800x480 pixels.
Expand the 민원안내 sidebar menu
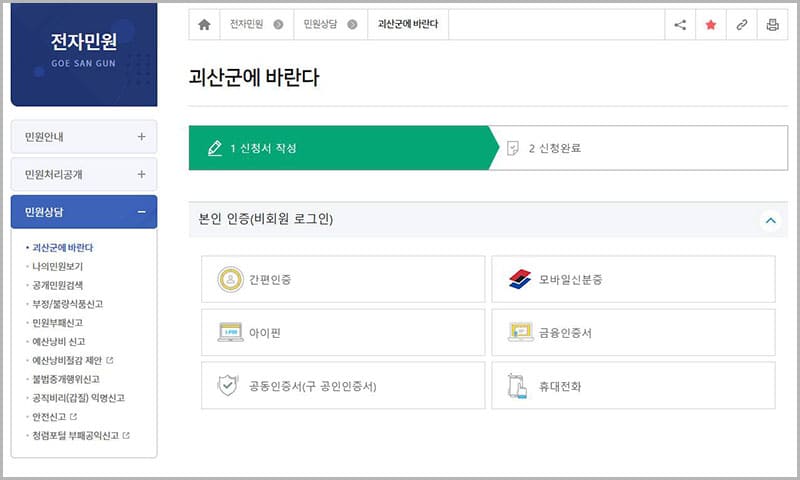[84, 137]
